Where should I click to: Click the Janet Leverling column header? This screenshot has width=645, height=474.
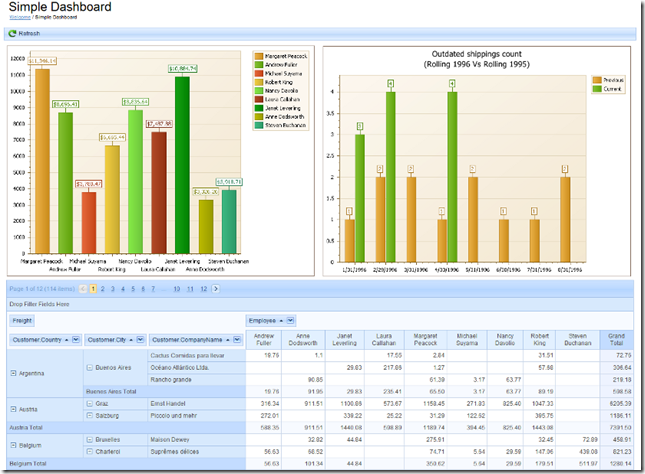point(345,339)
